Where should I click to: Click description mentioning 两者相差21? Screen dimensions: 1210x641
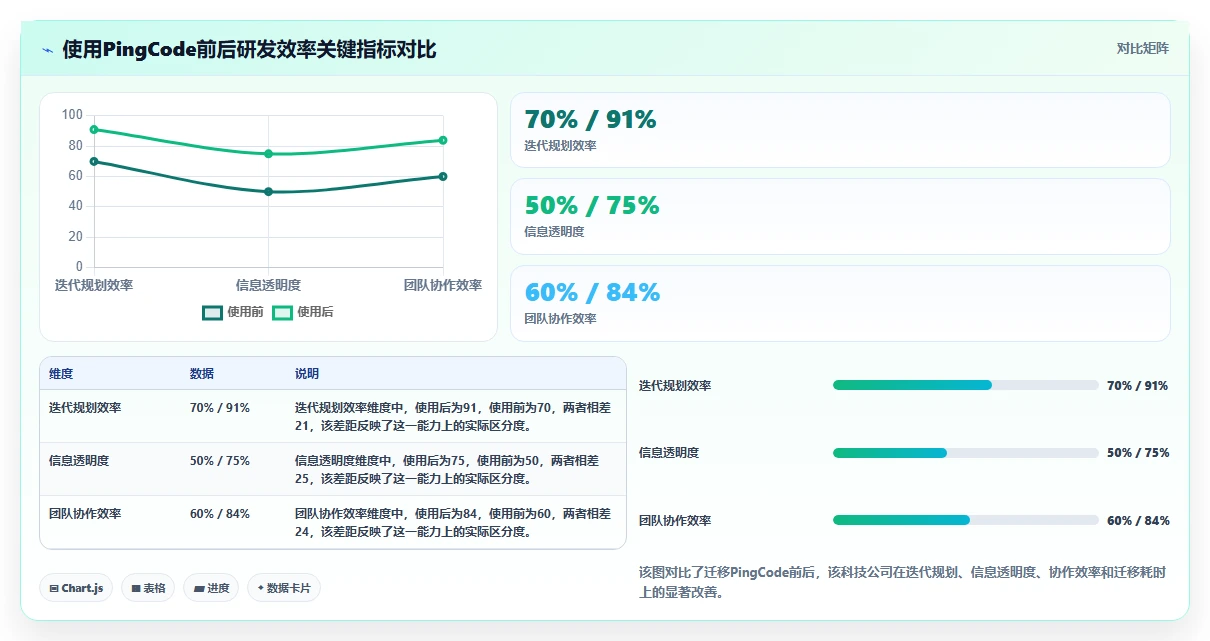coord(453,416)
